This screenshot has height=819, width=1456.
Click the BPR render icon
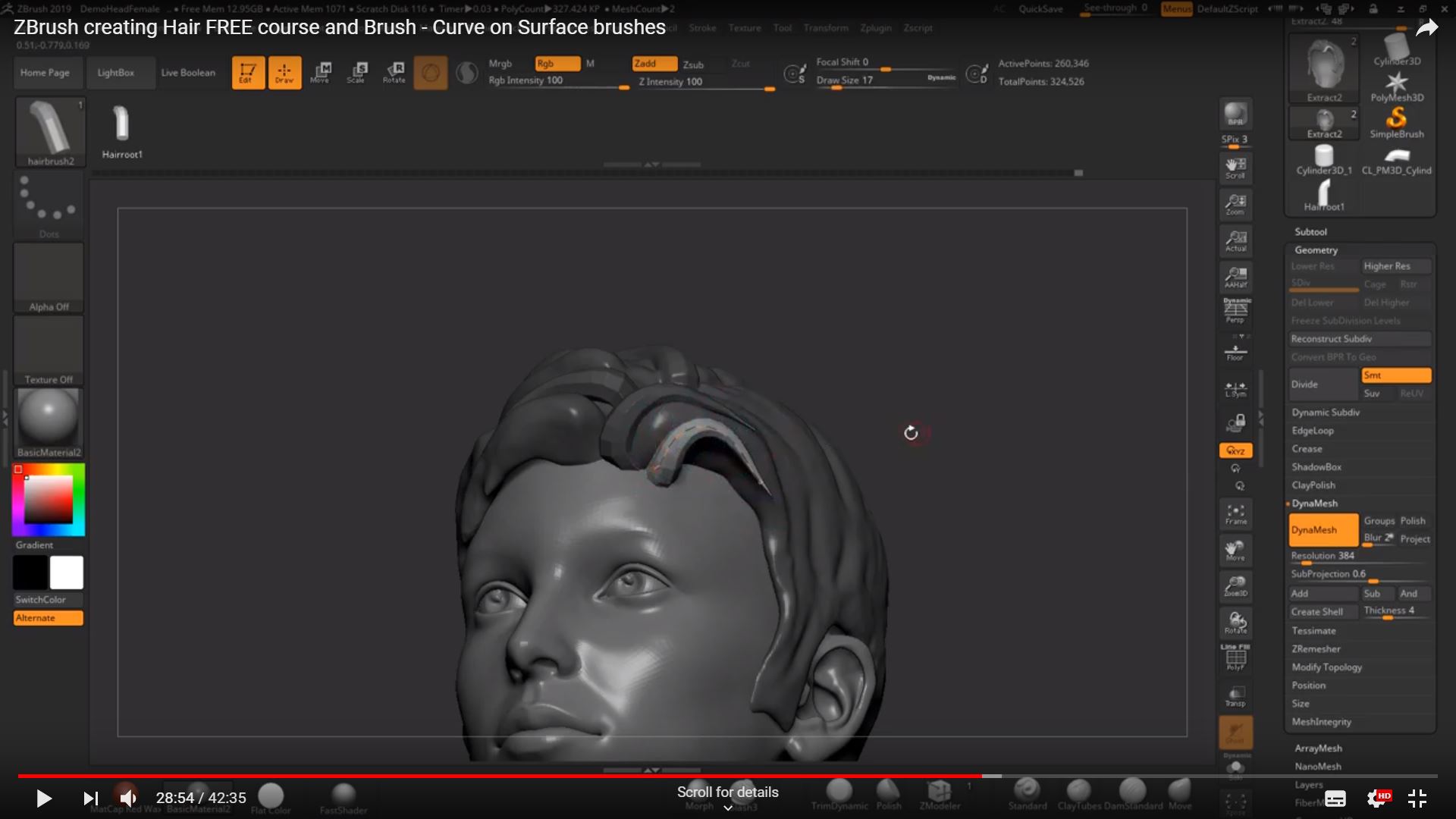(1235, 114)
